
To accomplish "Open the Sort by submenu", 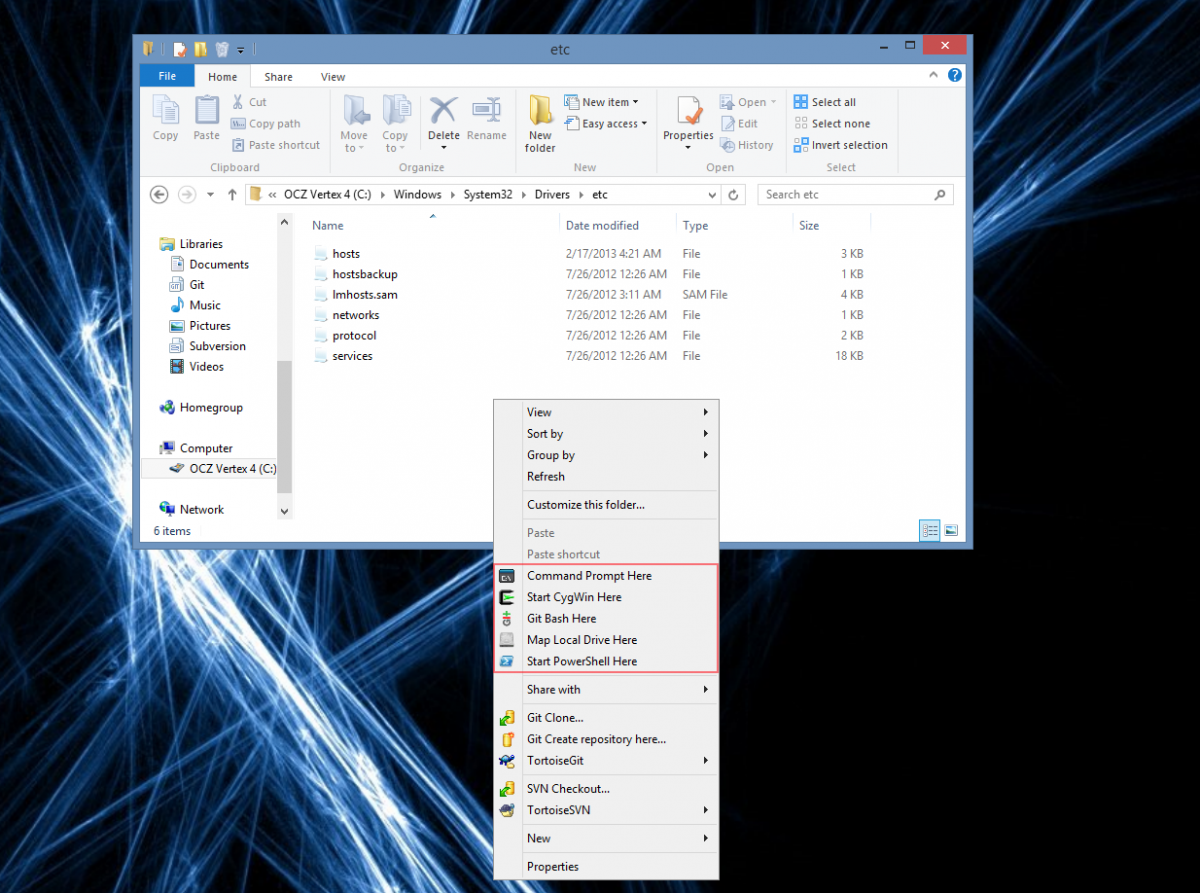I will click(606, 434).
